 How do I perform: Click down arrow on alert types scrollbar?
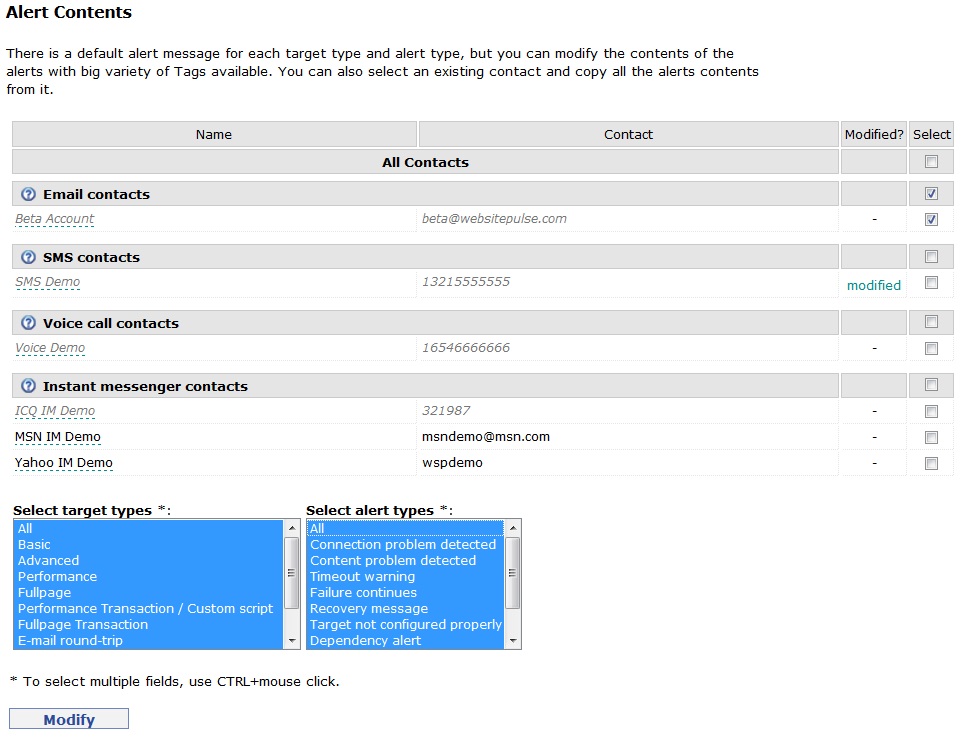point(513,642)
